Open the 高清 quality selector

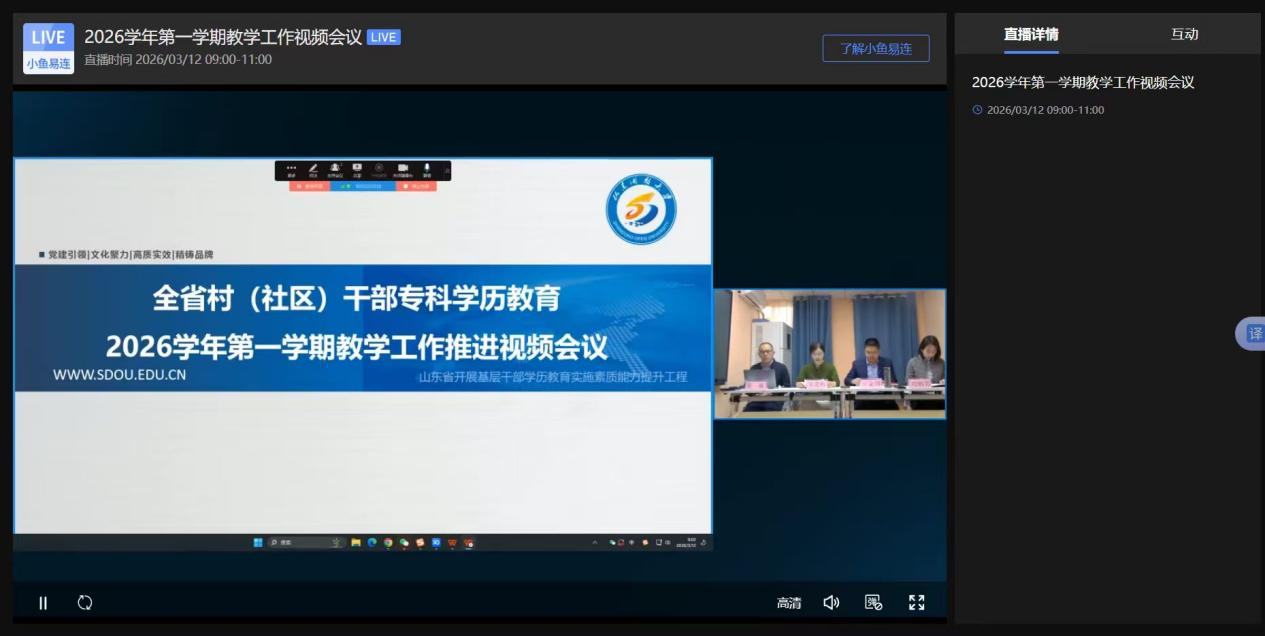tap(789, 603)
